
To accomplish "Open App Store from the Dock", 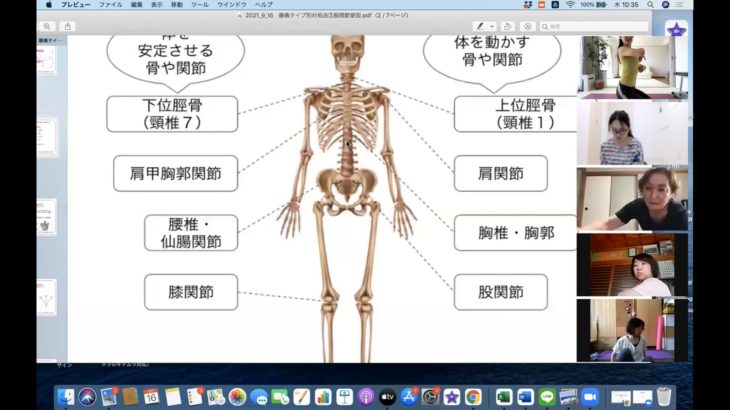I will pyautogui.click(x=409, y=397).
